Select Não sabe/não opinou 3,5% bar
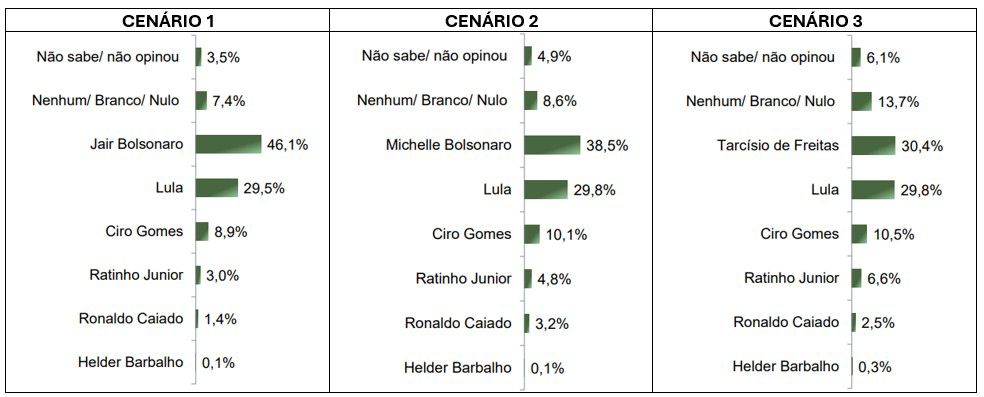Screen dimensions: 984x397 198,57
